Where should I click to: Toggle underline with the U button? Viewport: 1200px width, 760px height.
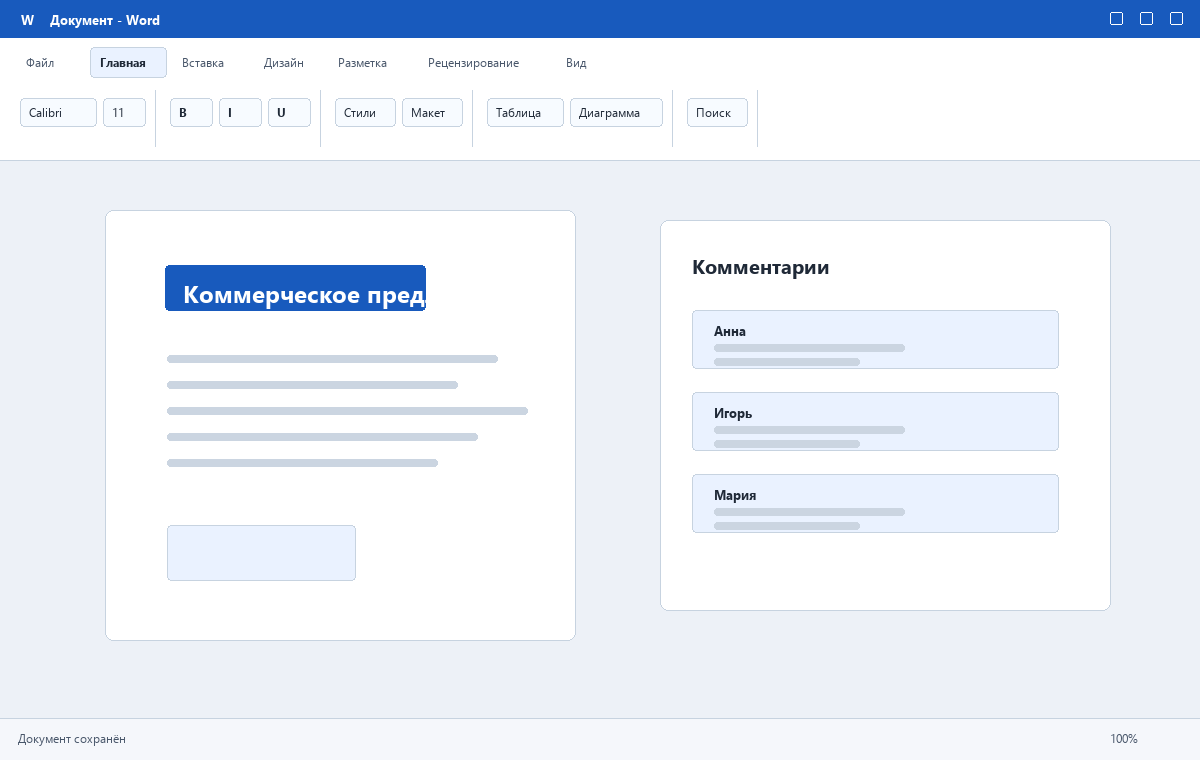pos(289,113)
